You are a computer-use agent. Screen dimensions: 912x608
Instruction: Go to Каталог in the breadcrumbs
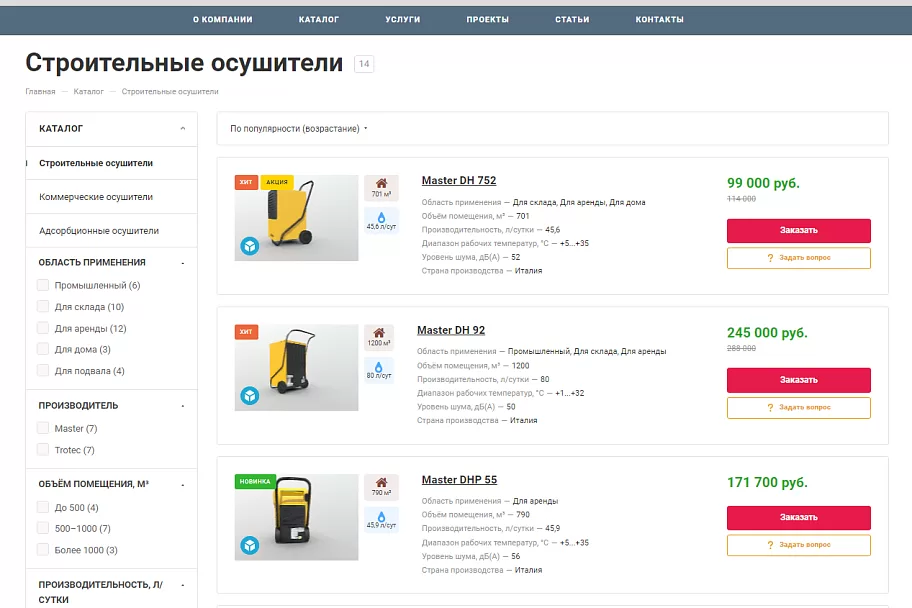(88, 91)
